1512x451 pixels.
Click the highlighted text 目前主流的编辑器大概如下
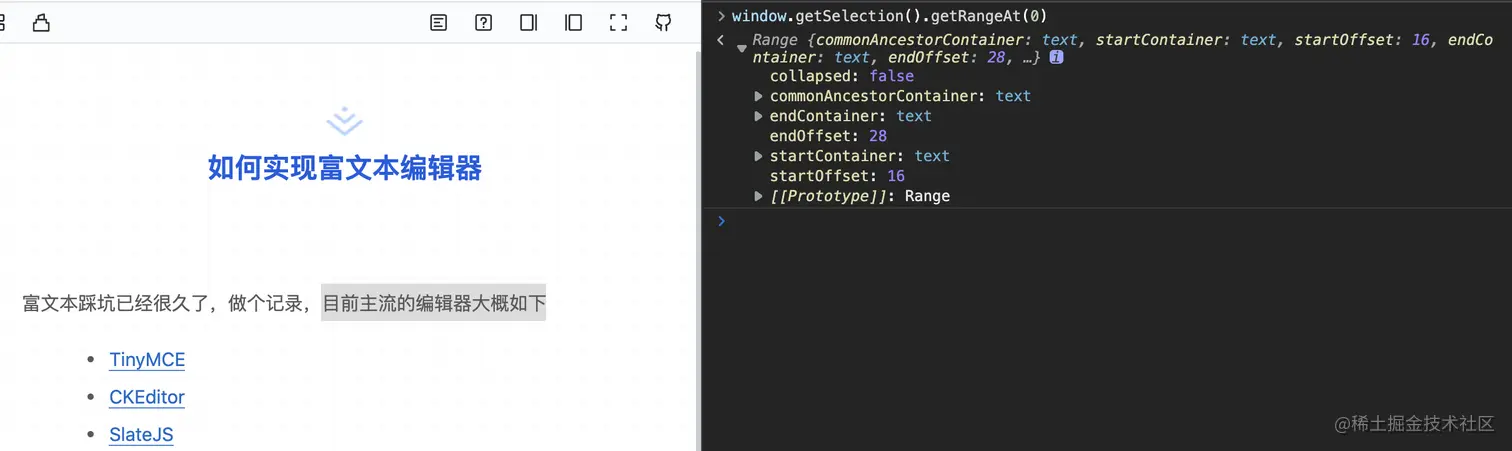tap(434, 302)
